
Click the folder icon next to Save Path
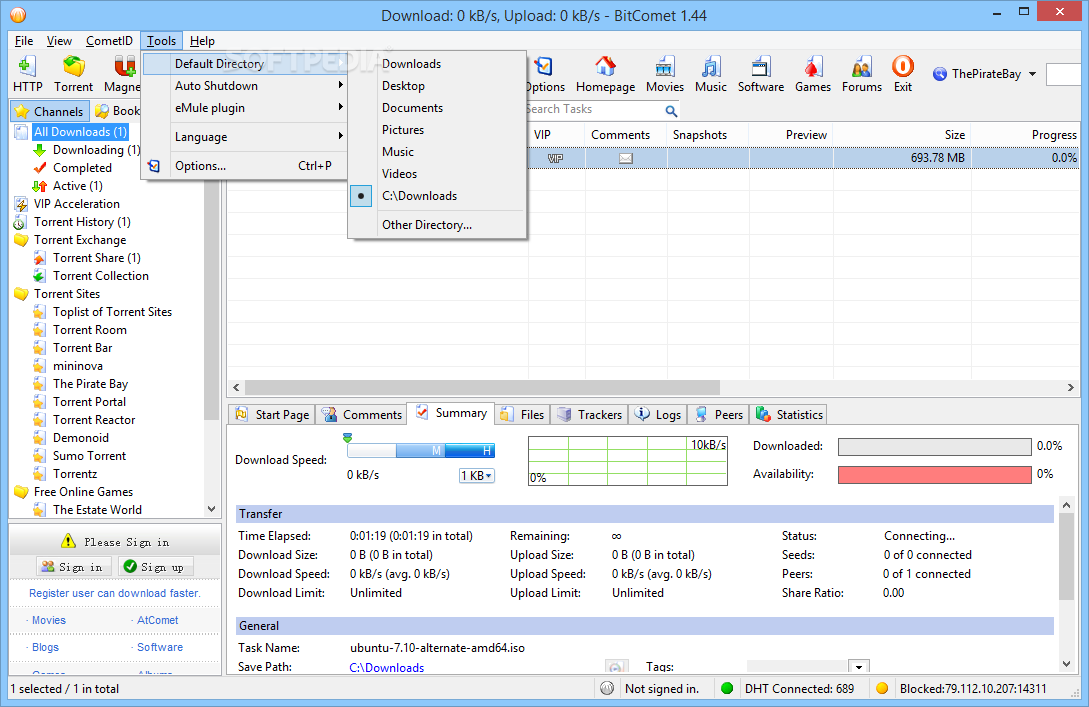click(x=615, y=667)
